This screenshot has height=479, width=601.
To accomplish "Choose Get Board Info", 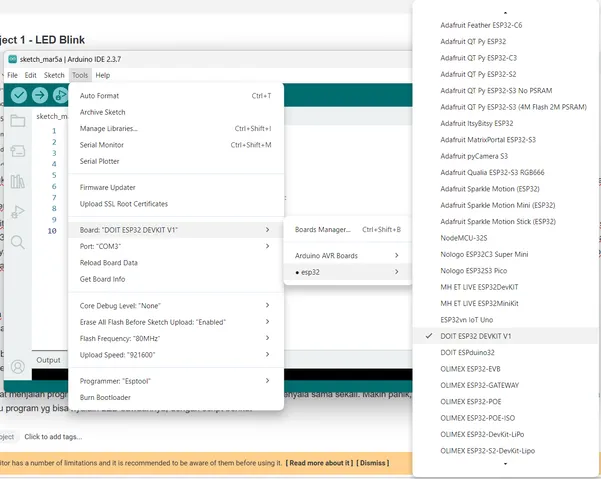I will click(176, 279).
